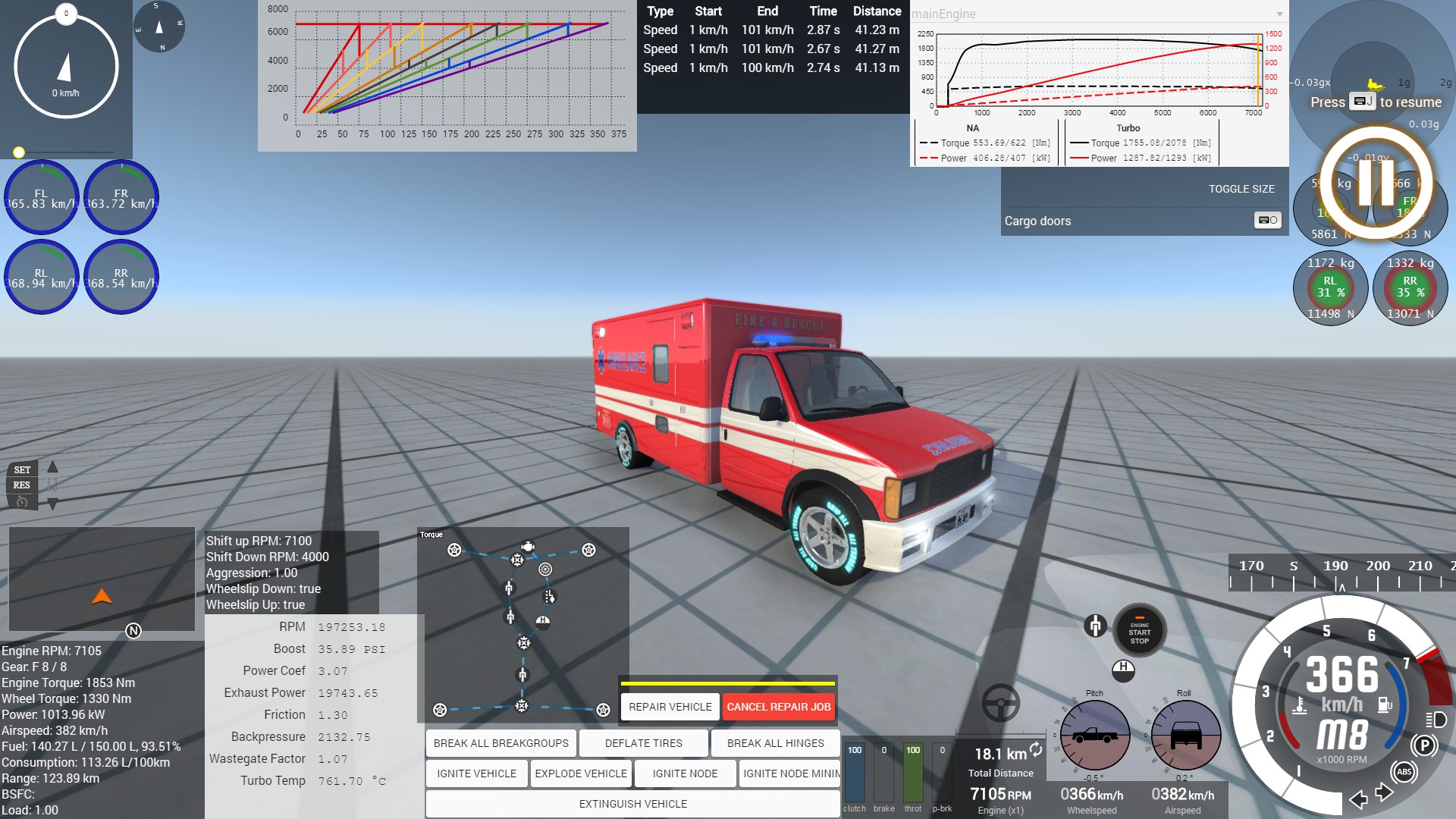
Task: Click TOGGLE SIZE in the menu
Action: (x=1241, y=189)
